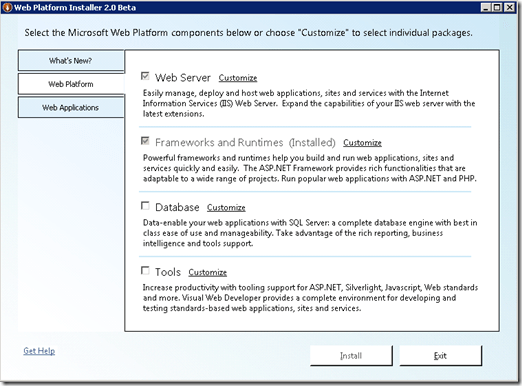The width and height of the screenshot is (522, 386).
Task: Click the 'Web Platform Installer 2.0 Beta' title text
Action: pos(75,7)
